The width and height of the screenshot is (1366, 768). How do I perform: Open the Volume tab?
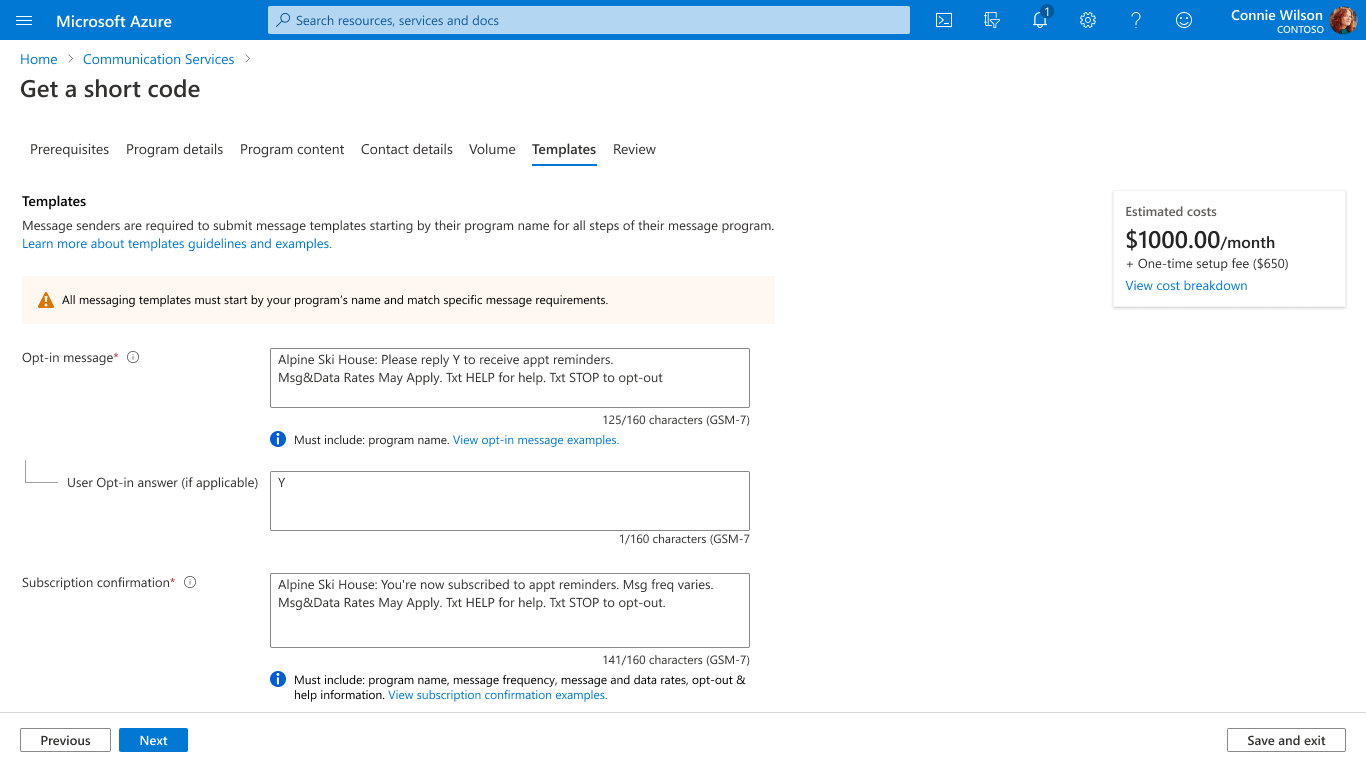[x=492, y=149]
